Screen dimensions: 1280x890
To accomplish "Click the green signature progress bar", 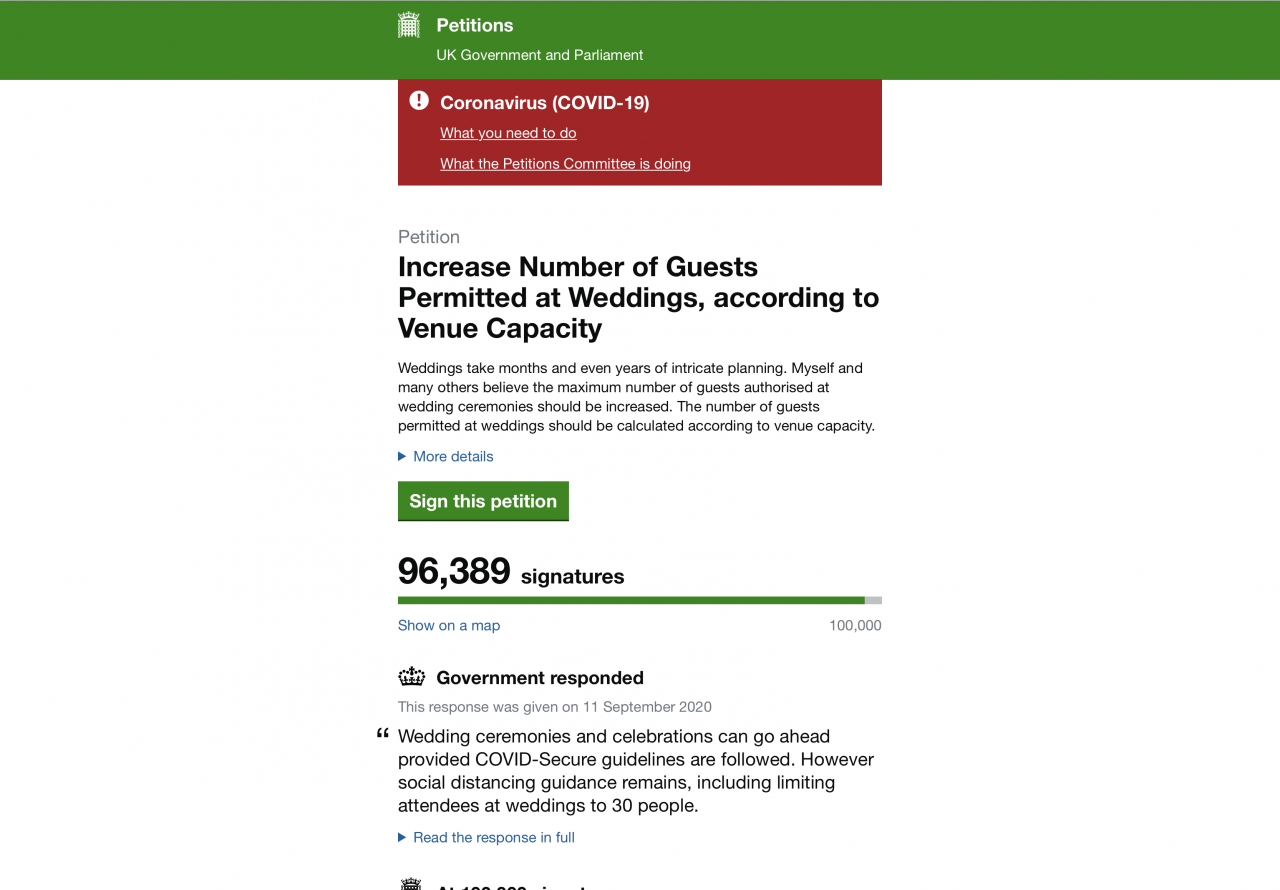I will (x=630, y=600).
